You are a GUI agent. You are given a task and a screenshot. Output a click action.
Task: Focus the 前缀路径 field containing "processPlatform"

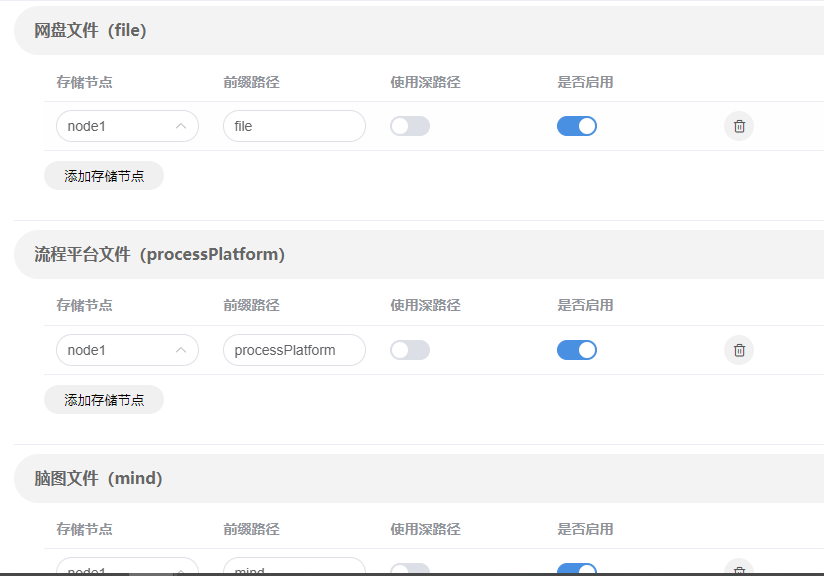tap(294, 350)
